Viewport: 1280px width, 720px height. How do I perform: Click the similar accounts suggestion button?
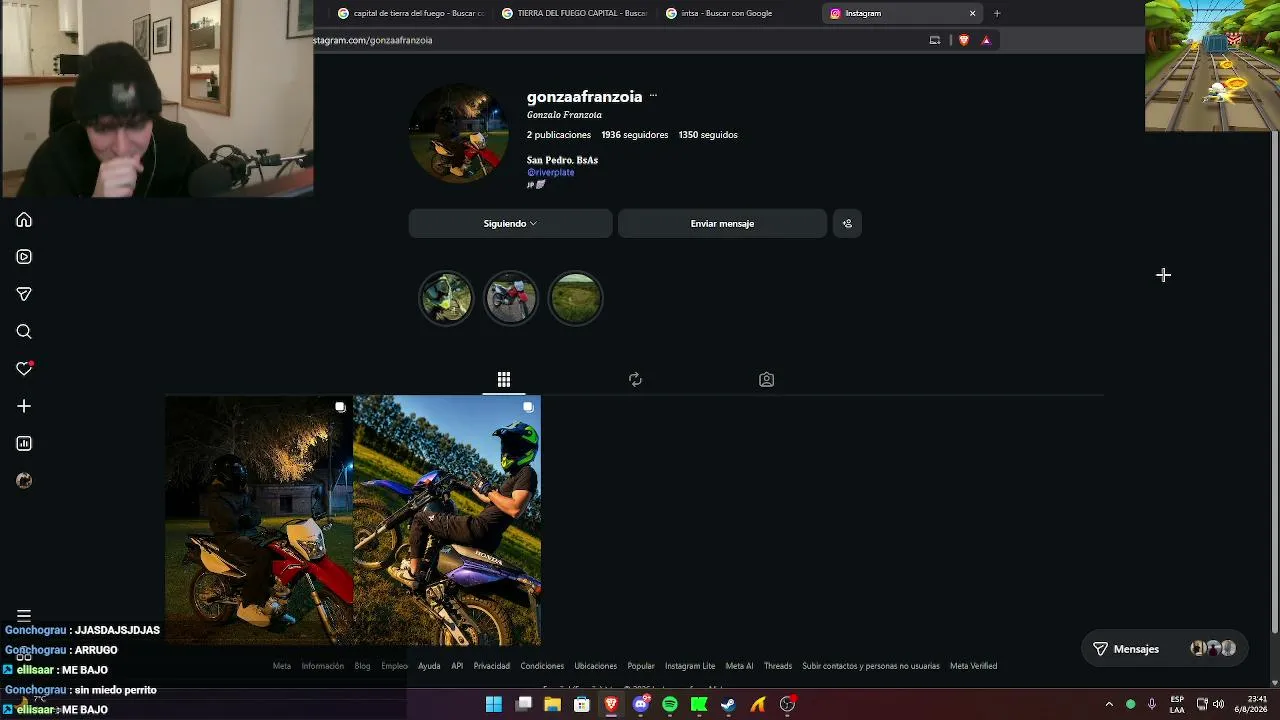coord(847,224)
